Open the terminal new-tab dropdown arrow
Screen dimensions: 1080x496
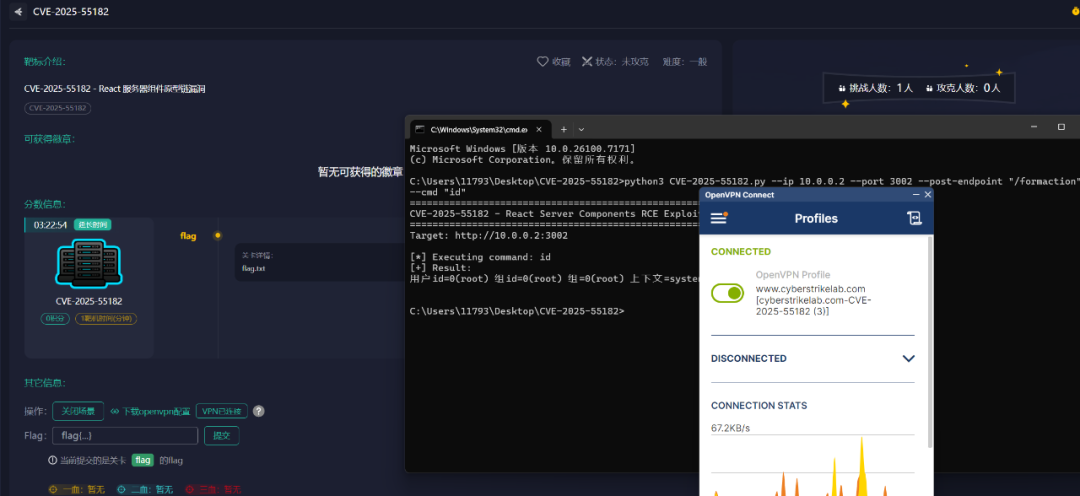[581, 129]
